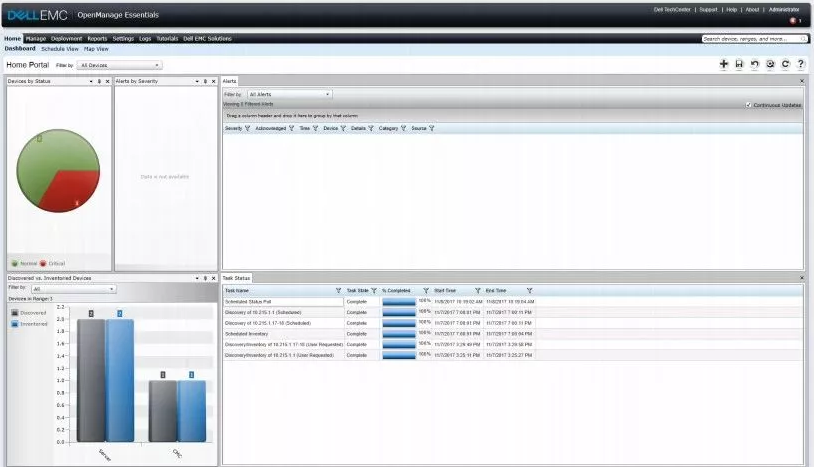This screenshot has height=467, width=814.
Task: Click the red critical alert indicator under Administrator
Action: [793, 21]
